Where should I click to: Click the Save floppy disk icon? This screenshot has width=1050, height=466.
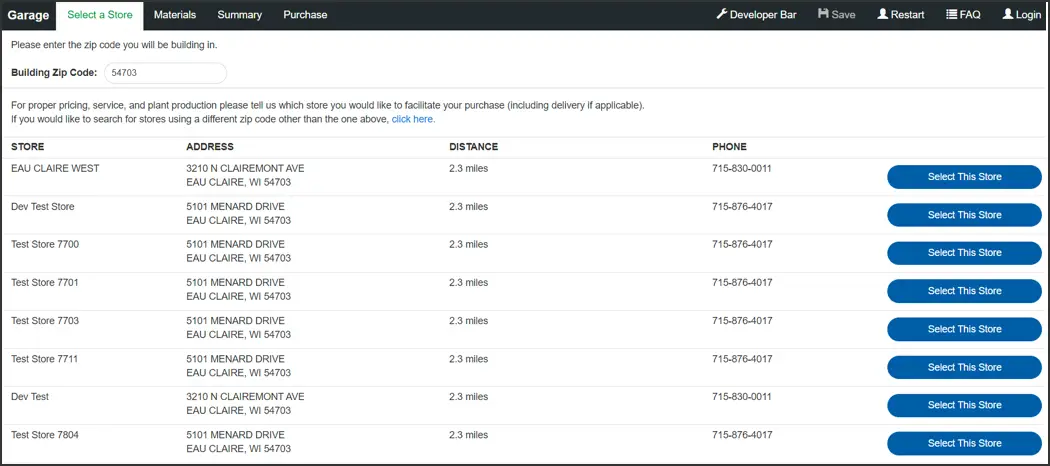click(824, 15)
